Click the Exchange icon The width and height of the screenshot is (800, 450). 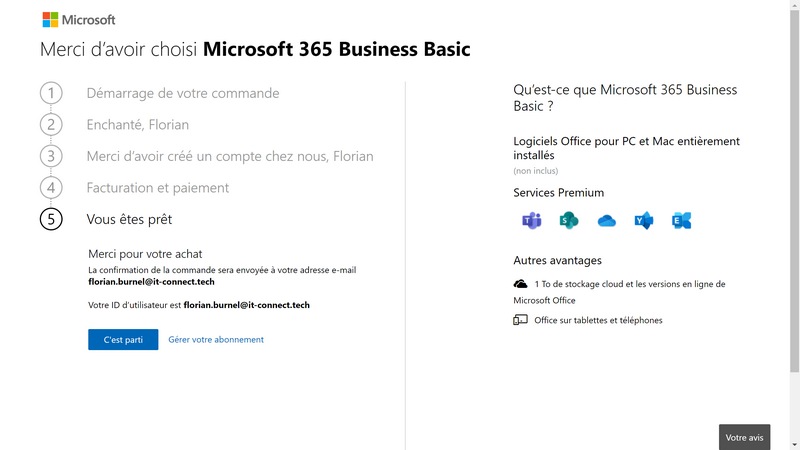(681, 221)
